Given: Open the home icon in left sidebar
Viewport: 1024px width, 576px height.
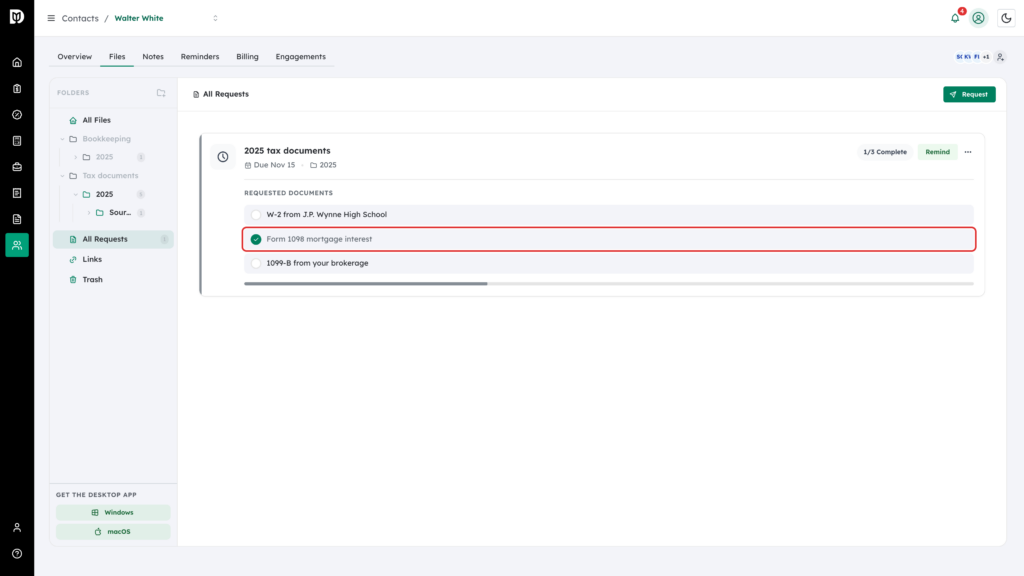Looking at the screenshot, I should click(17, 63).
